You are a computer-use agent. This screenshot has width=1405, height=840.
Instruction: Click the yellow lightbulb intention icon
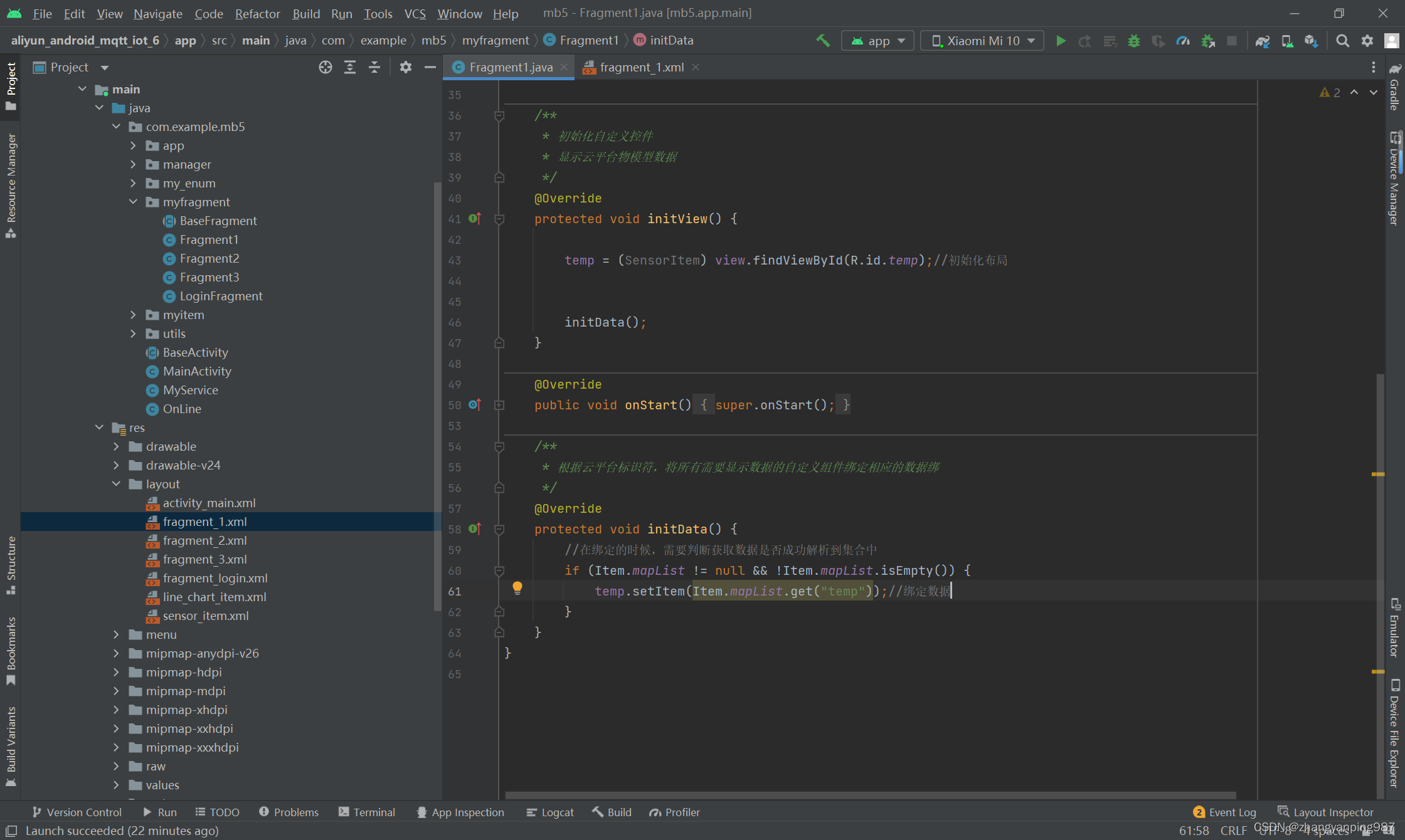pos(517,587)
